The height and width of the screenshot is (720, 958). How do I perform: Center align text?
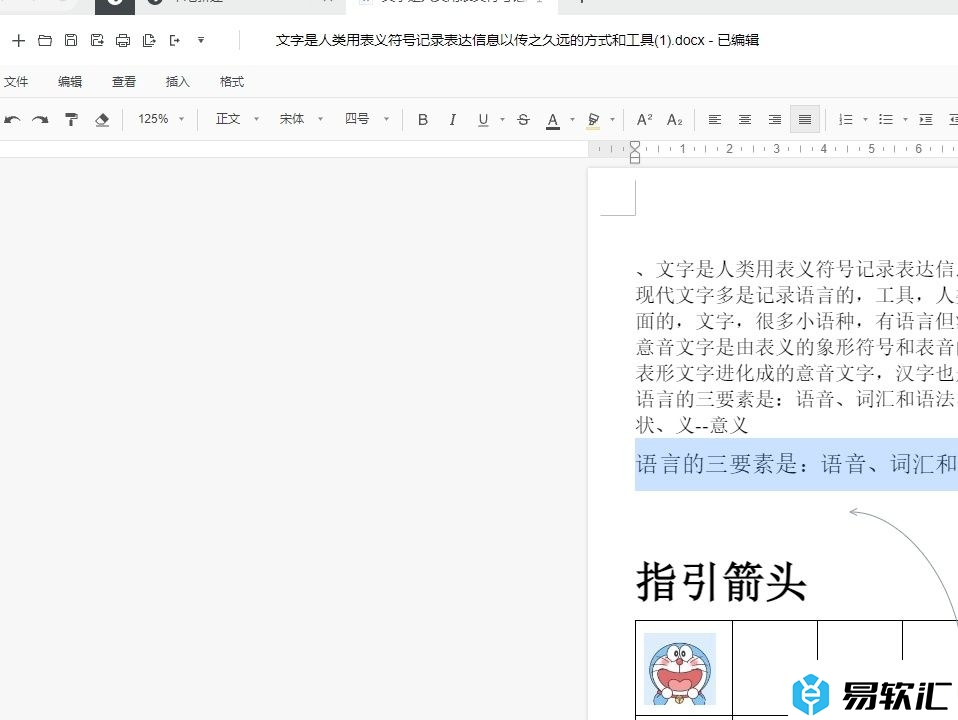pos(744,120)
